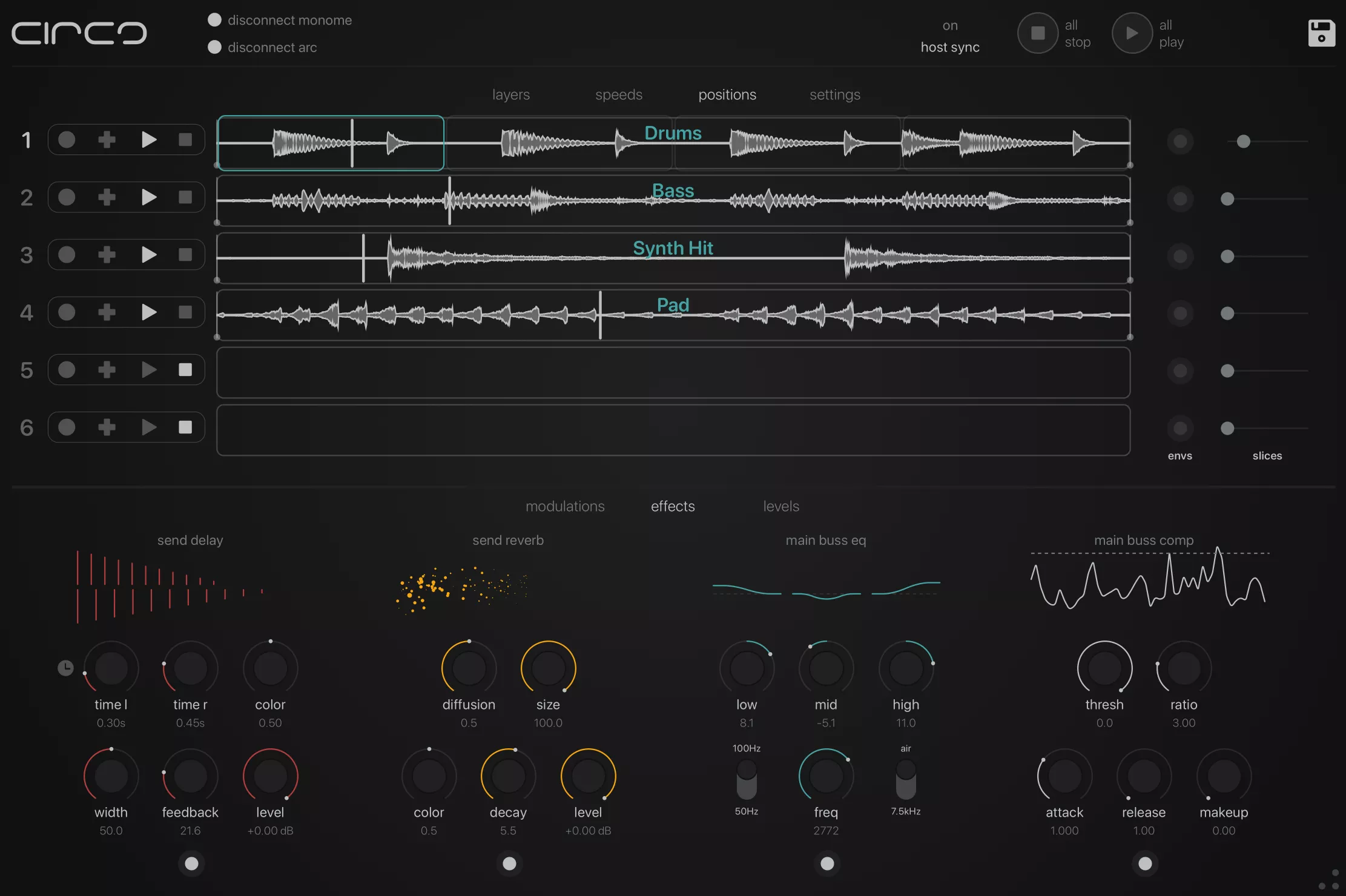Screen dimensions: 1346x896
Task: Add a sample to track 5 with the plus icon
Action: coord(107,369)
